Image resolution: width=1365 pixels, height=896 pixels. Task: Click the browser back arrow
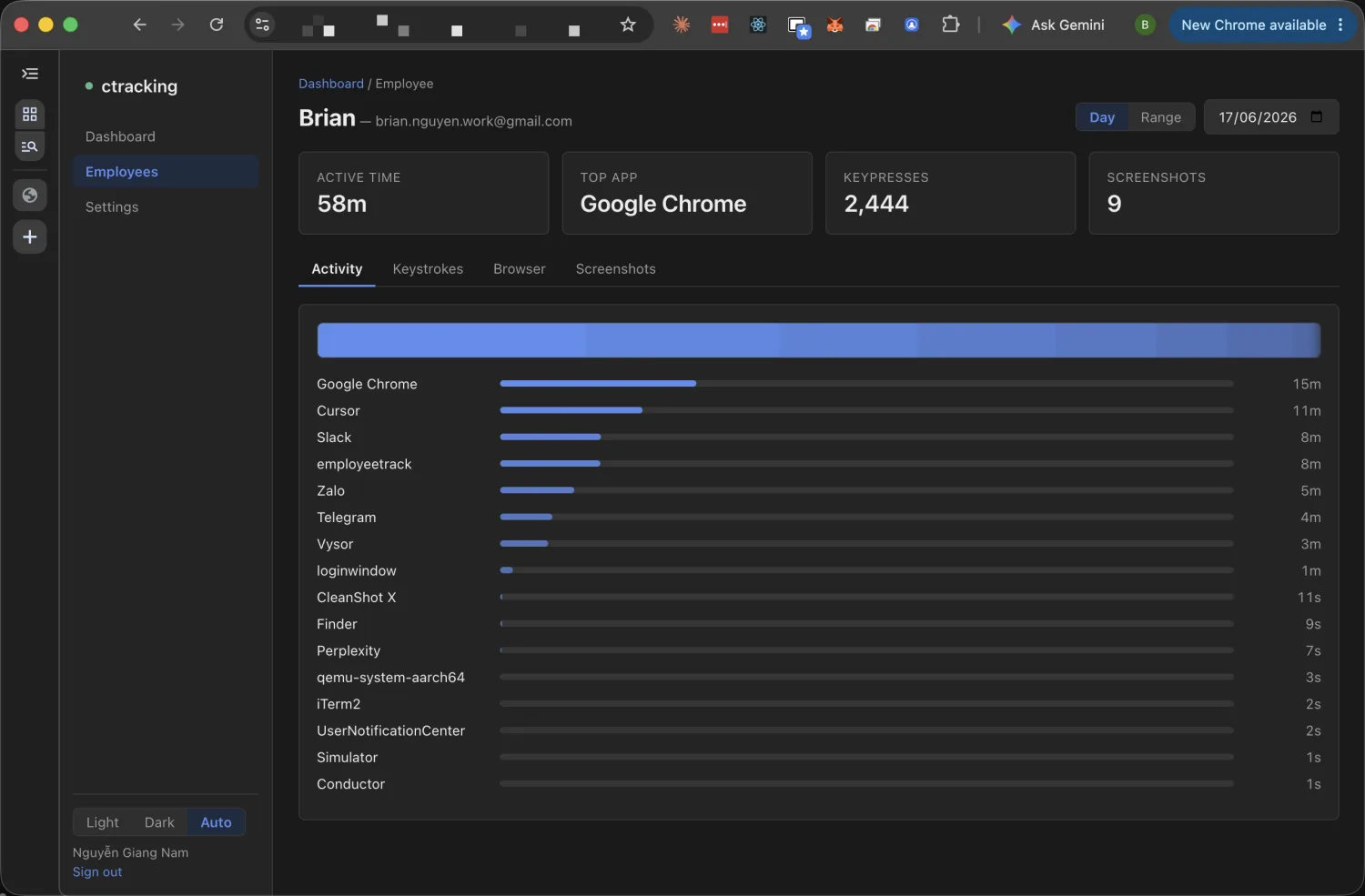[x=139, y=25]
